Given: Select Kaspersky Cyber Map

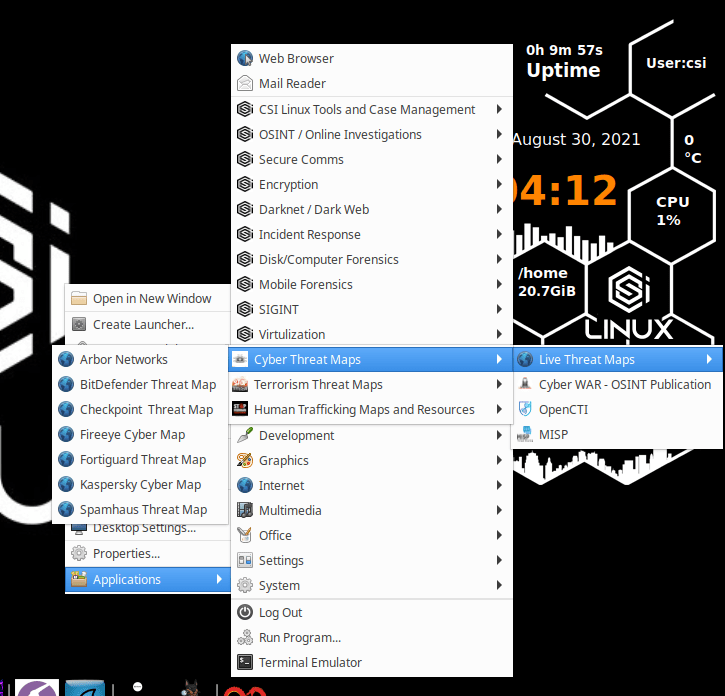Looking at the screenshot, I should pyautogui.click(x=140, y=484).
